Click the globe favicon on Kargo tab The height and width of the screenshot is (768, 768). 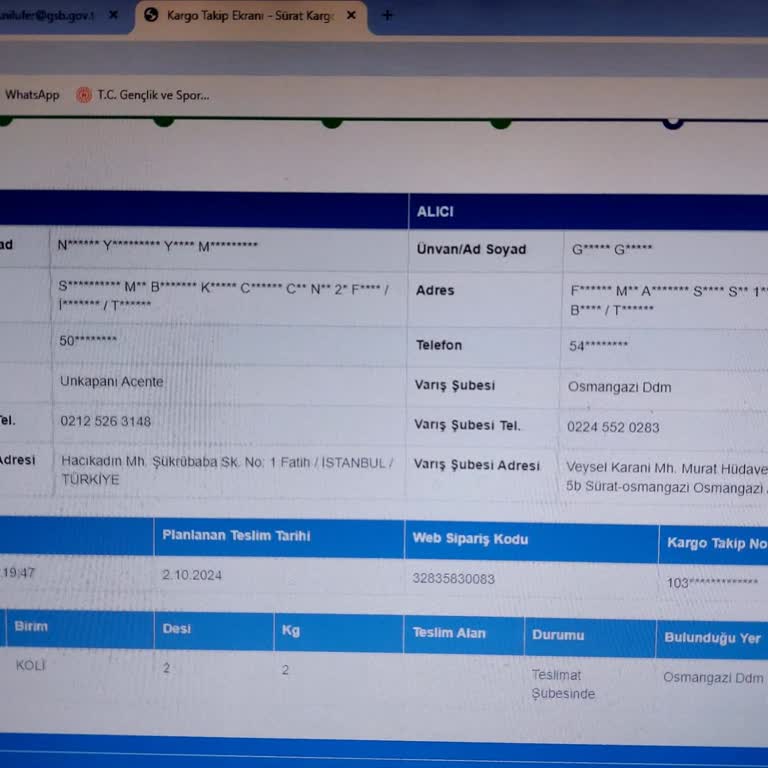pyautogui.click(x=151, y=15)
